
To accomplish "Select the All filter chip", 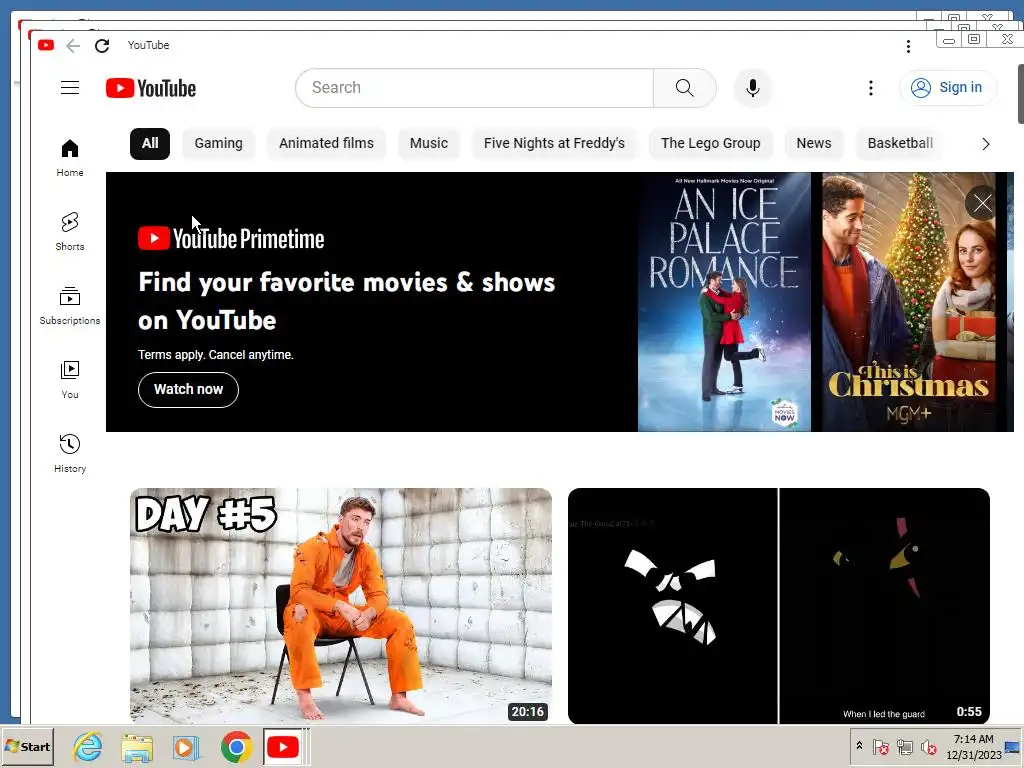I will tap(150, 144).
